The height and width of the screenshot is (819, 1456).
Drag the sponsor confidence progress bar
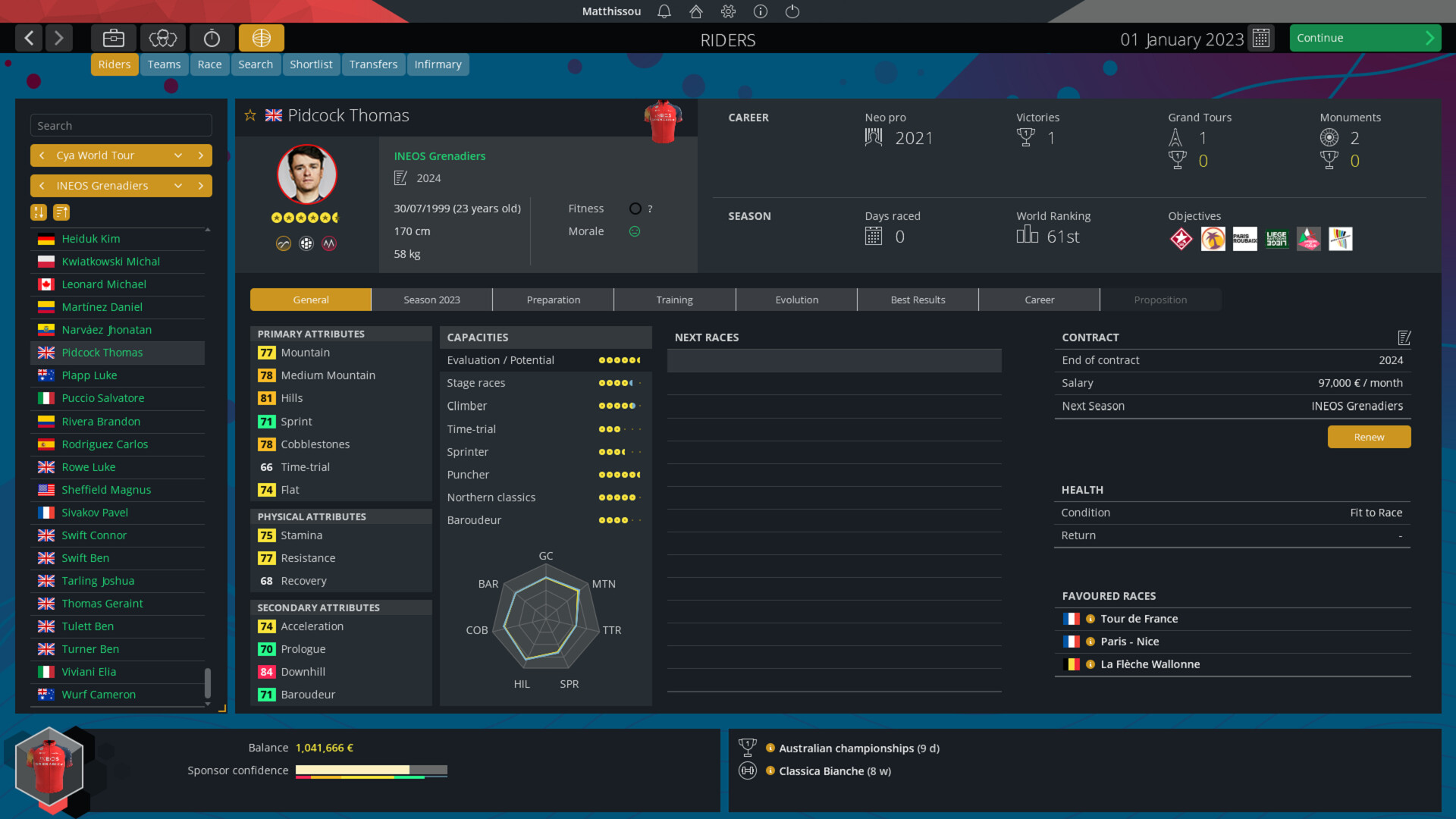pyautogui.click(x=371, y=770)
